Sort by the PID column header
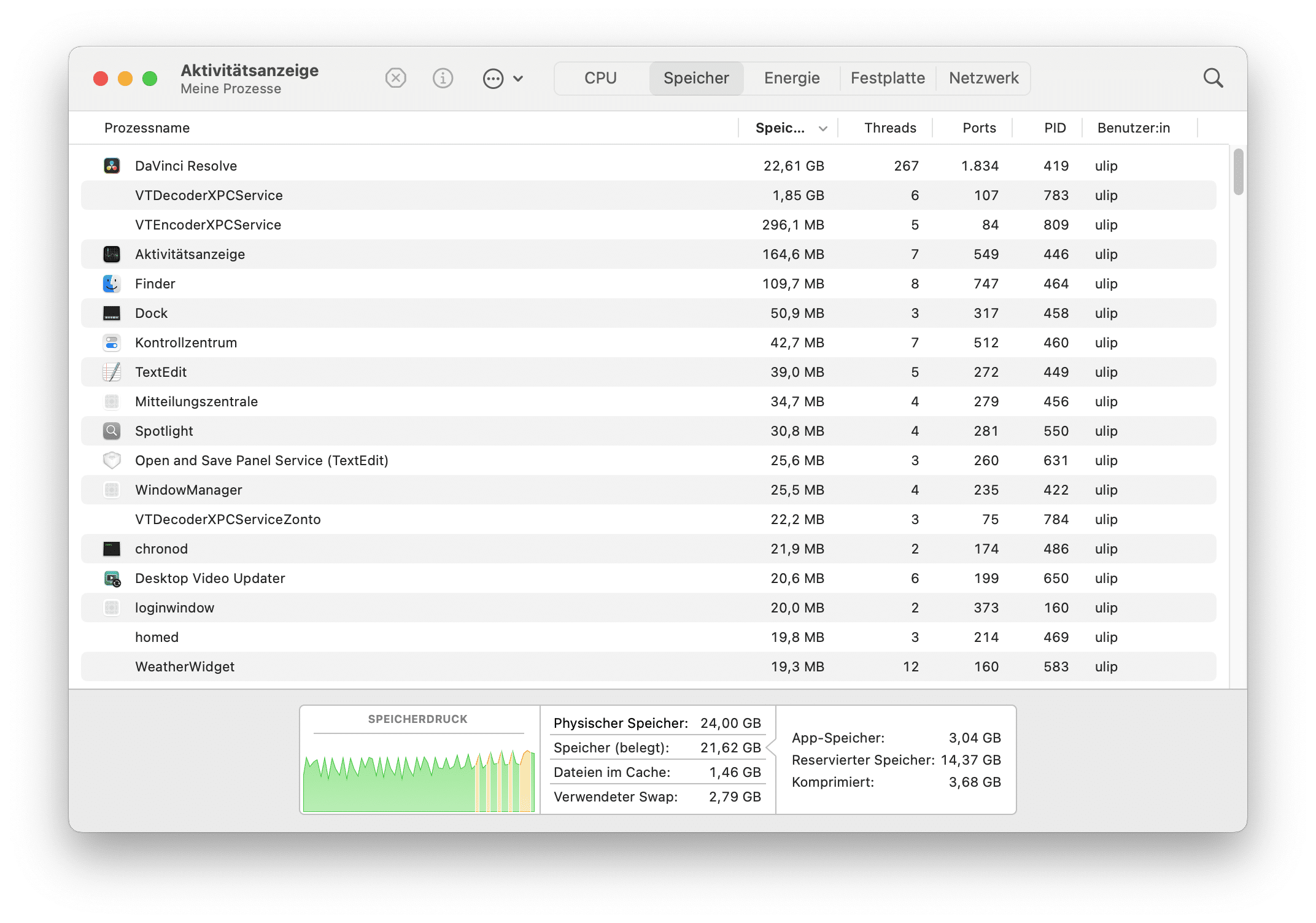This screenshot has width=1316, height=923. pyautogui.click(x=1055, y=128)
